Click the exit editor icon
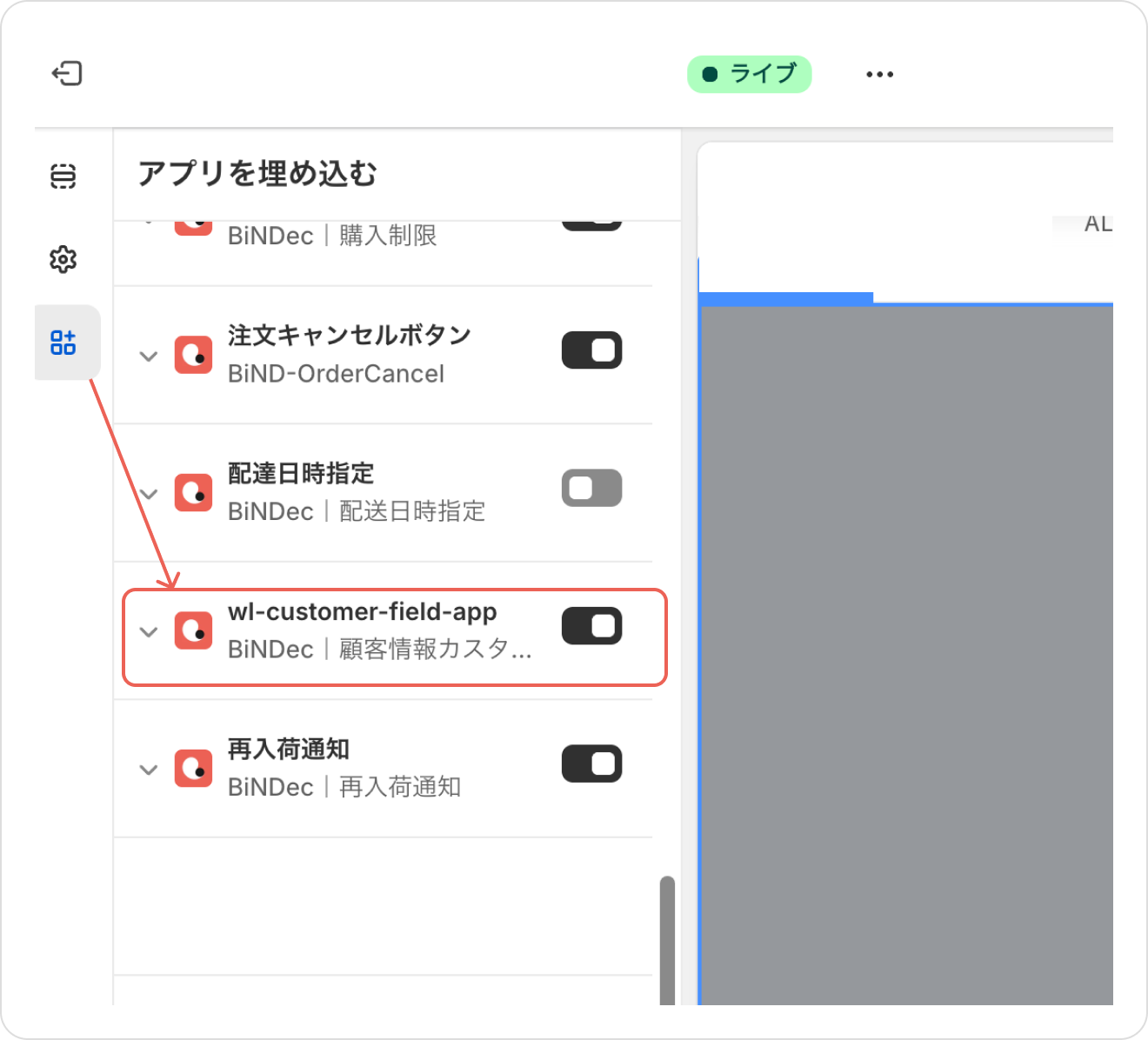Screen dimensions: 1148x1040 pos(67,74)
